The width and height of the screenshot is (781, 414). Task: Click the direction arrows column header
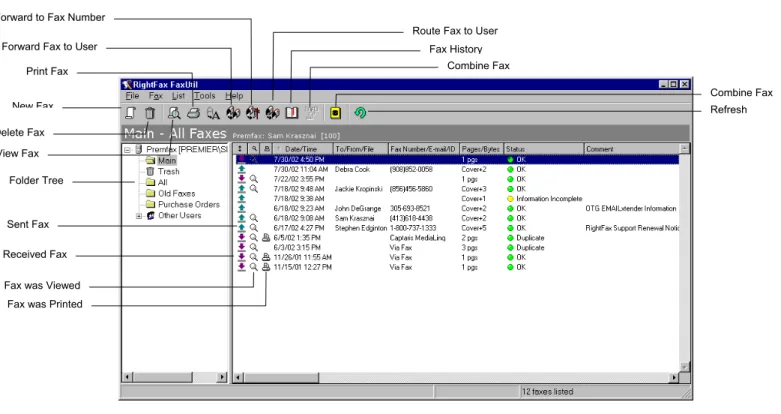click(240, 149)
